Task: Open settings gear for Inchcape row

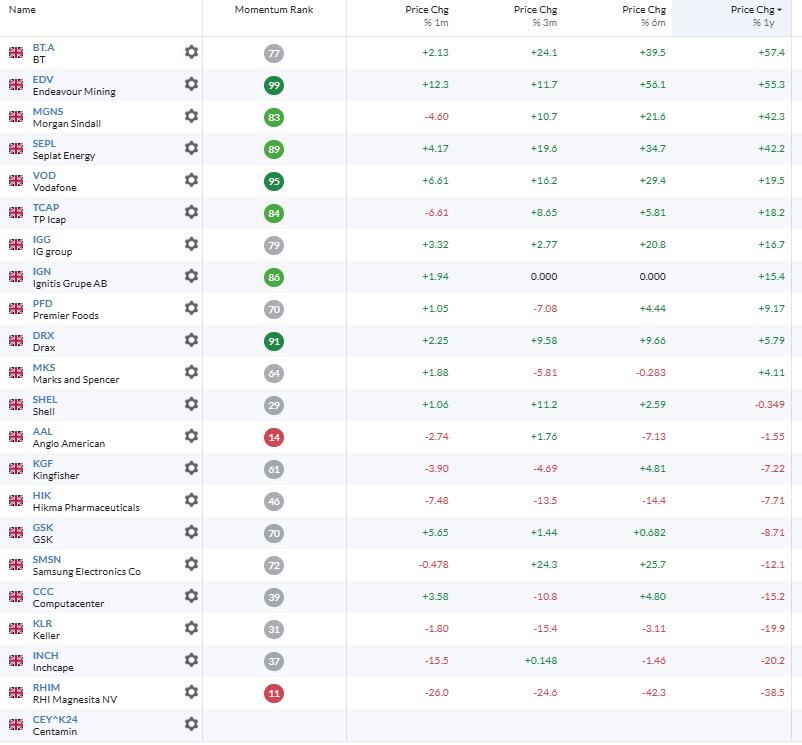Action: (x=191, y=660)
